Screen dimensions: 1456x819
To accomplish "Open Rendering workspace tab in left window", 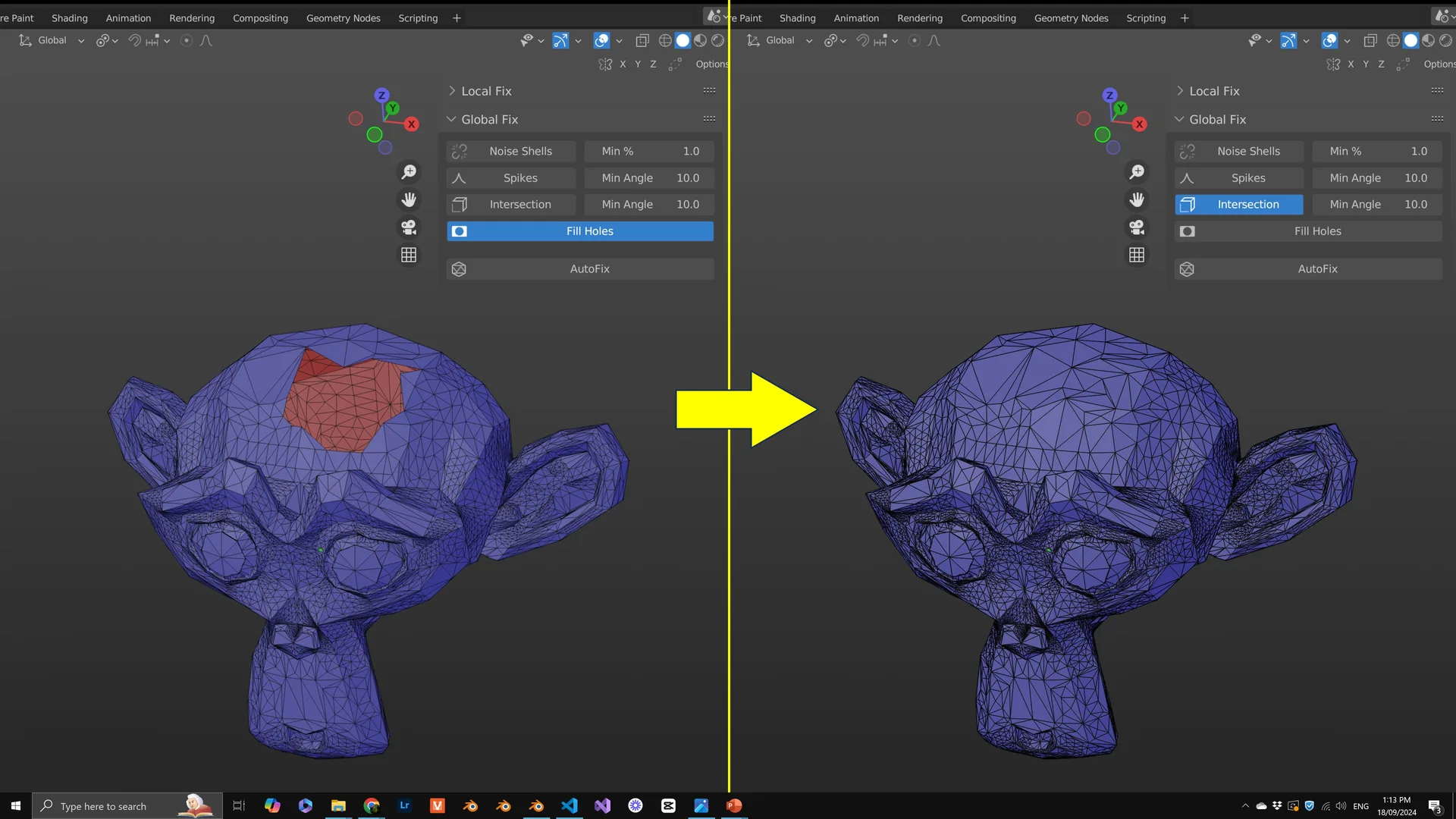I will (x=192, y=18).
